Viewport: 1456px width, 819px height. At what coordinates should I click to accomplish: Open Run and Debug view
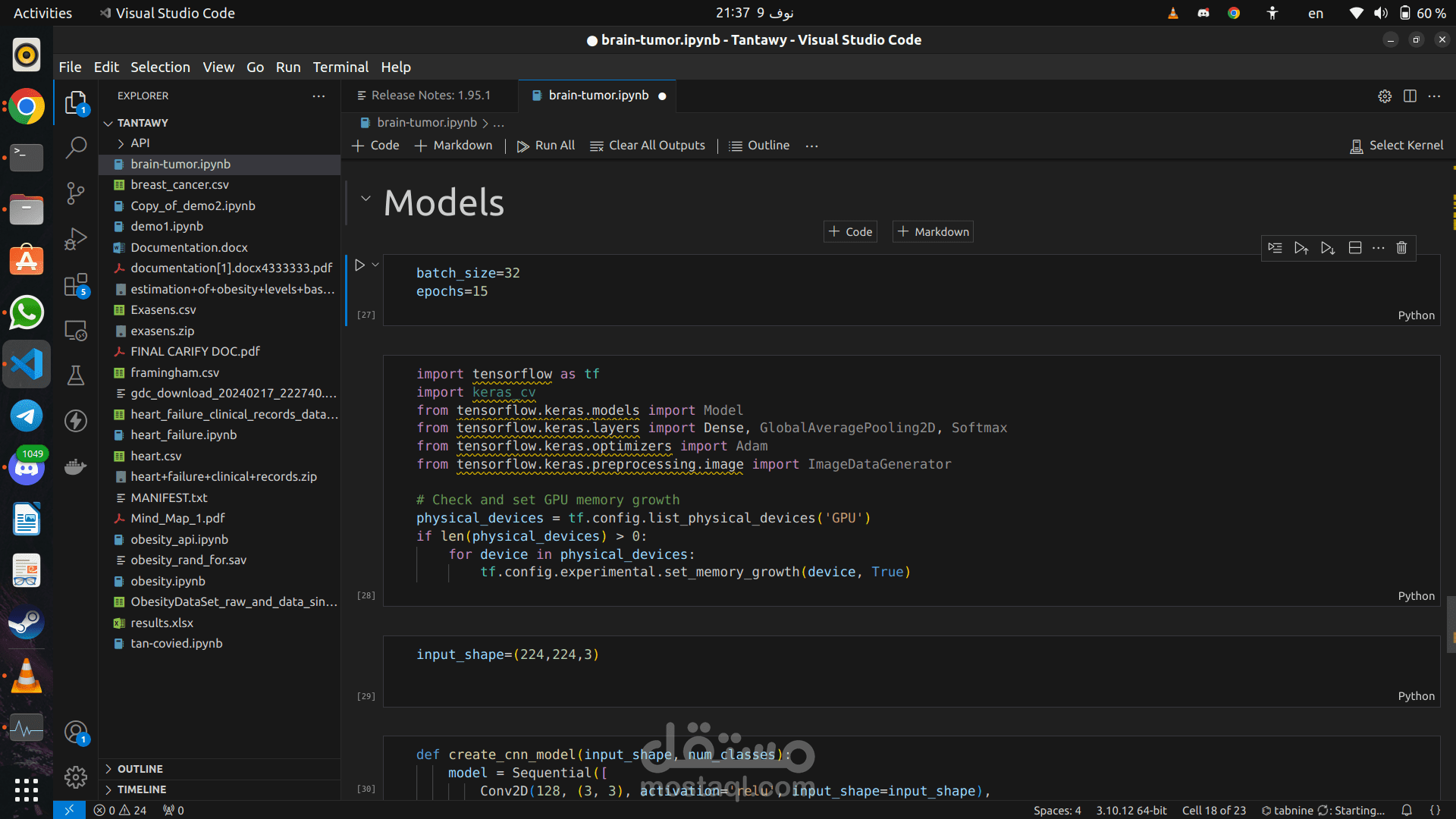(x=76, y=238)
